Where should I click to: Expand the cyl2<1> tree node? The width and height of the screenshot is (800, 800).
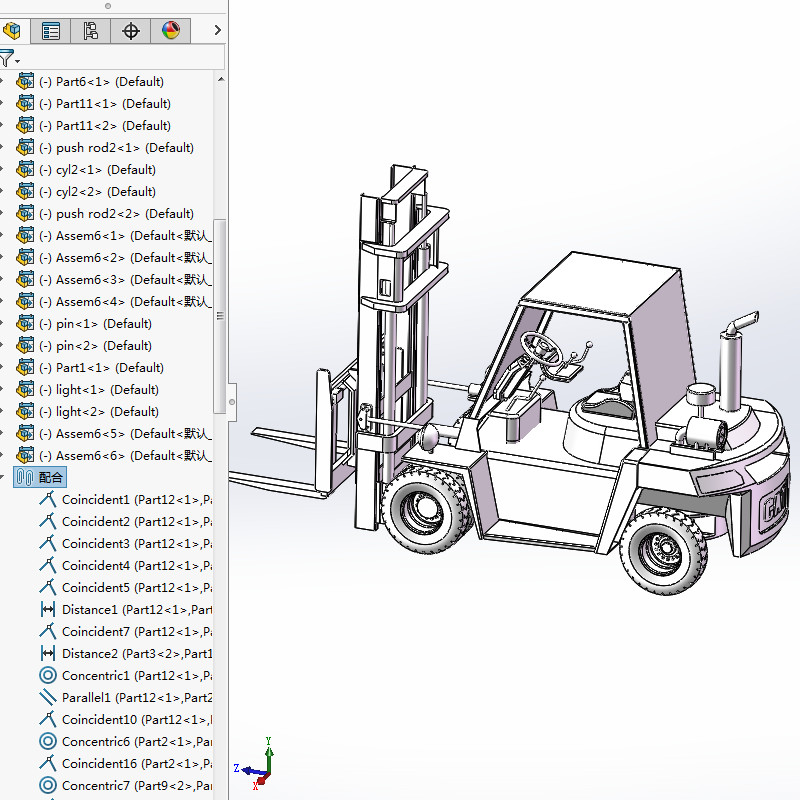click(x=2, y=169)
